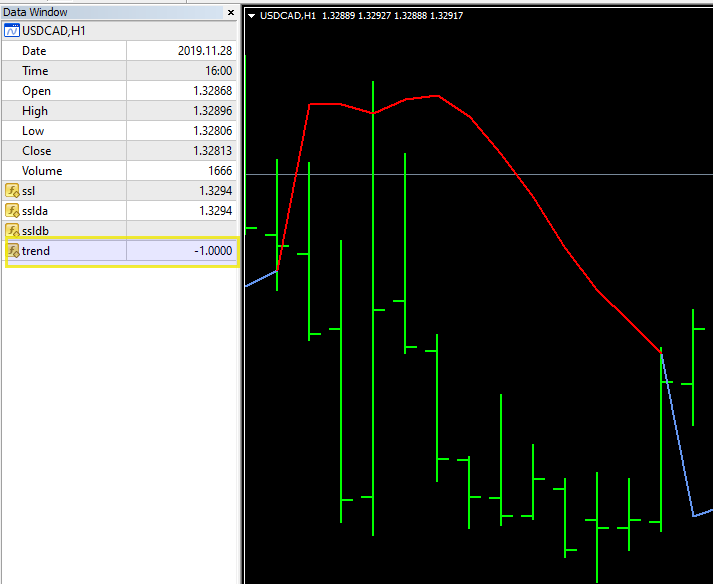713x584 pixels.
Task: Select the High row label
Action: click(x=35, y=111)
